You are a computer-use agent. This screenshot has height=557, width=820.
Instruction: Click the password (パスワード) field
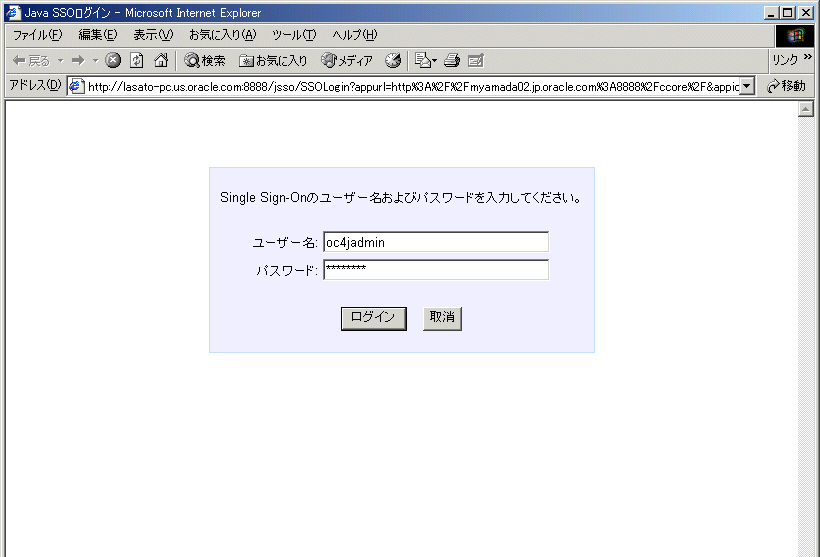436,270
